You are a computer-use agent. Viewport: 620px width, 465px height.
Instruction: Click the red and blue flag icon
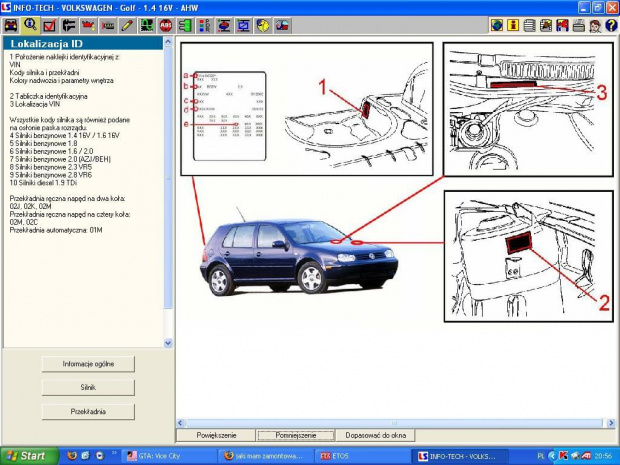tap(562, 26)
